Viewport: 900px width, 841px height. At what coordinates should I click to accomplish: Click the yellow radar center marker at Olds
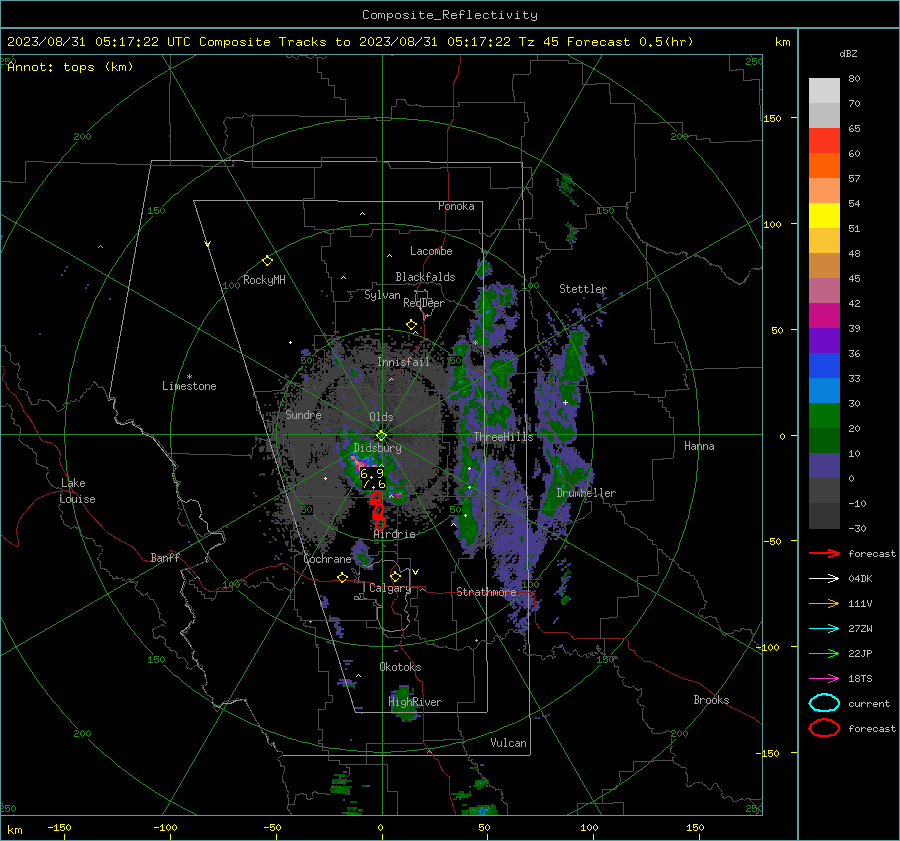coord(381,436)
